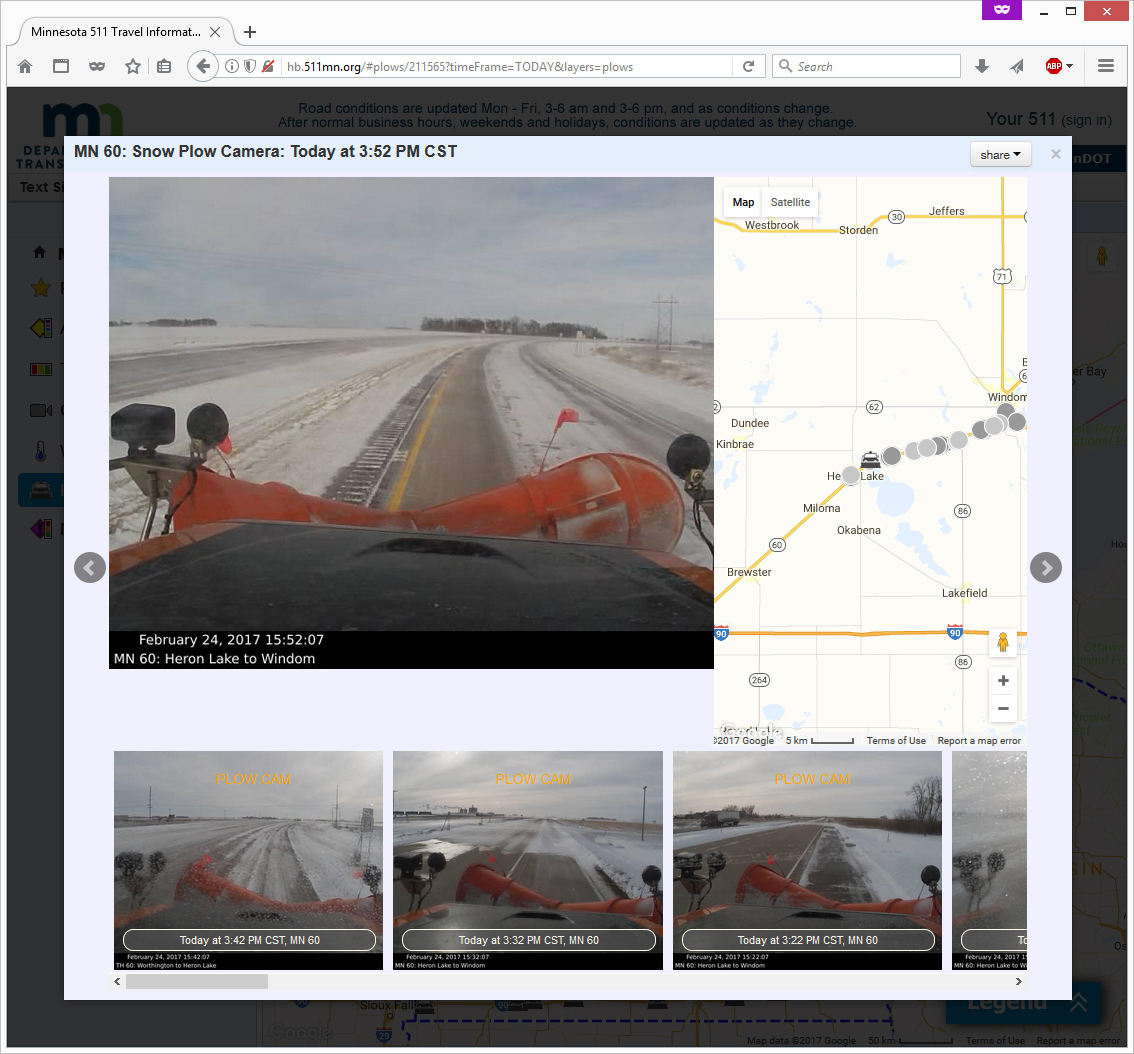Click thumbnail strip left scroll arrow
The width and height of the screenshot is (1134, 1054).
point(117,982)
